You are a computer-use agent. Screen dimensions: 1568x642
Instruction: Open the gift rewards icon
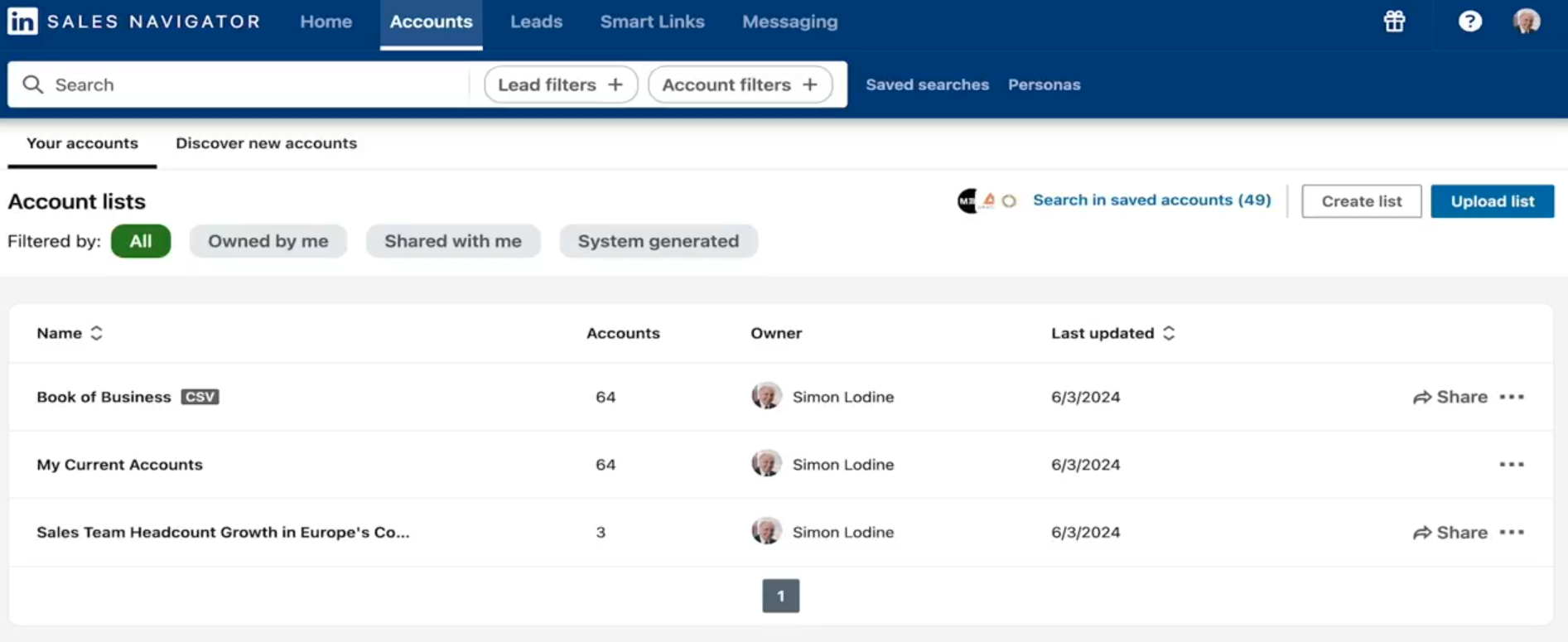[x=1394, y=22]
